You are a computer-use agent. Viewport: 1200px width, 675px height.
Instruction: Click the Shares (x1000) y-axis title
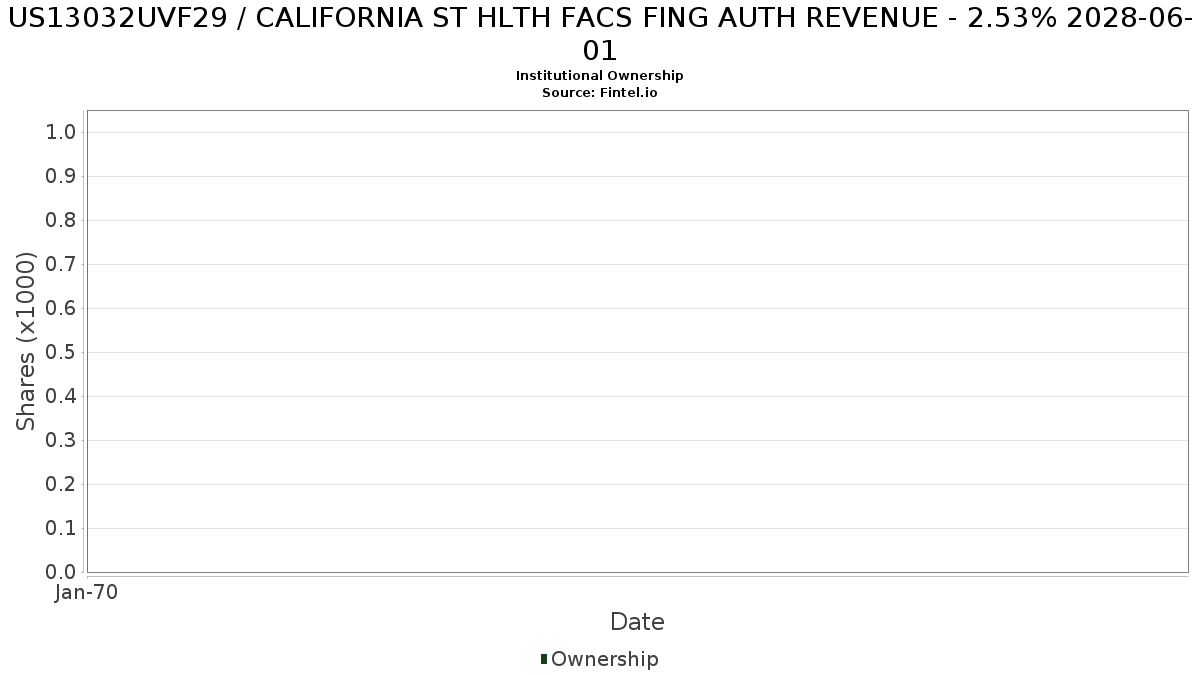(26, 342)
